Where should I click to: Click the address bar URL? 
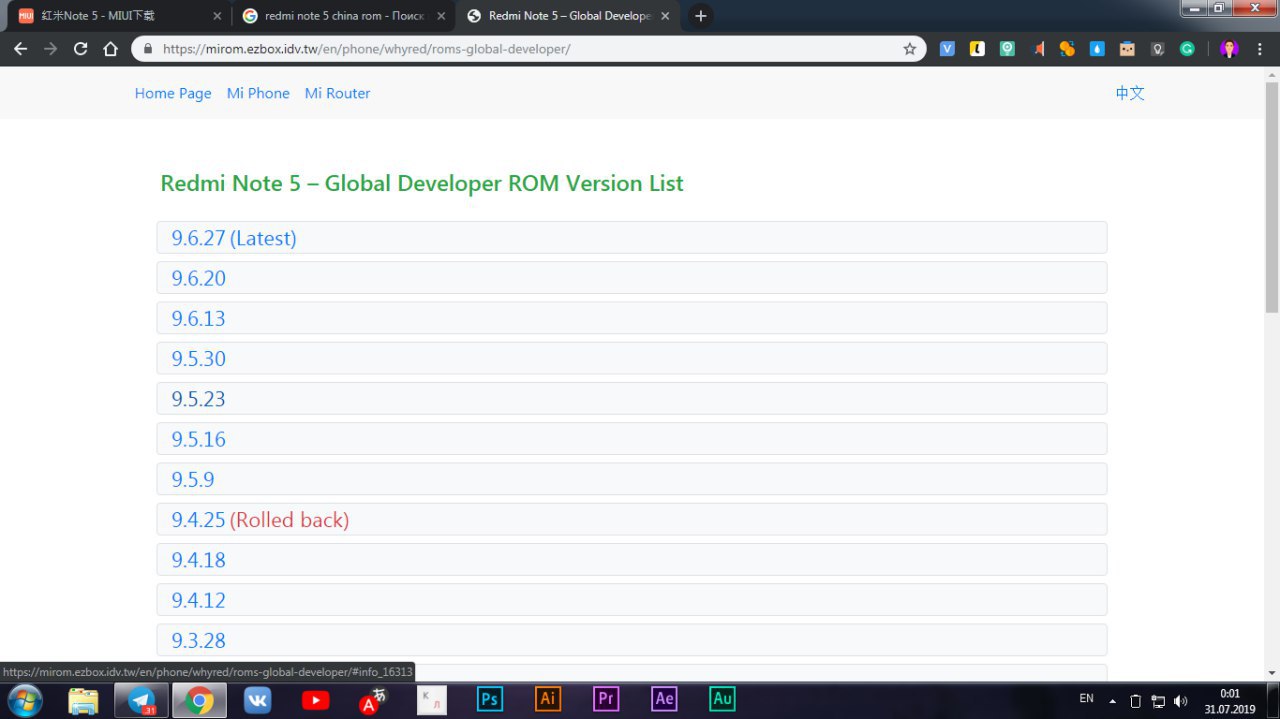[366, 49]
